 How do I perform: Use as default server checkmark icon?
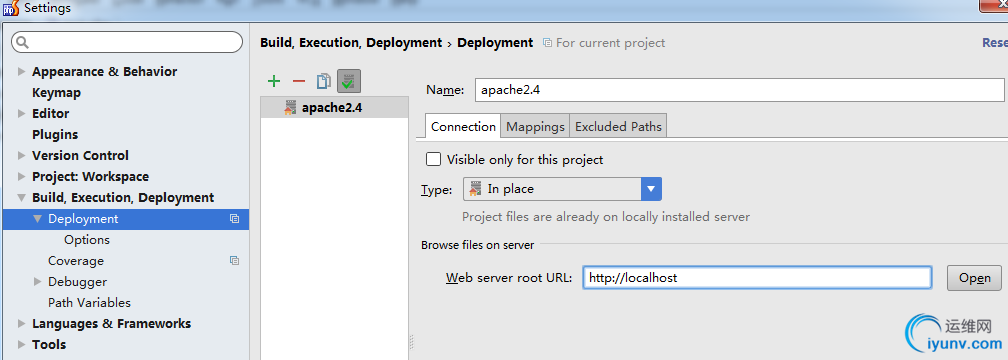[x=349, y=81]
